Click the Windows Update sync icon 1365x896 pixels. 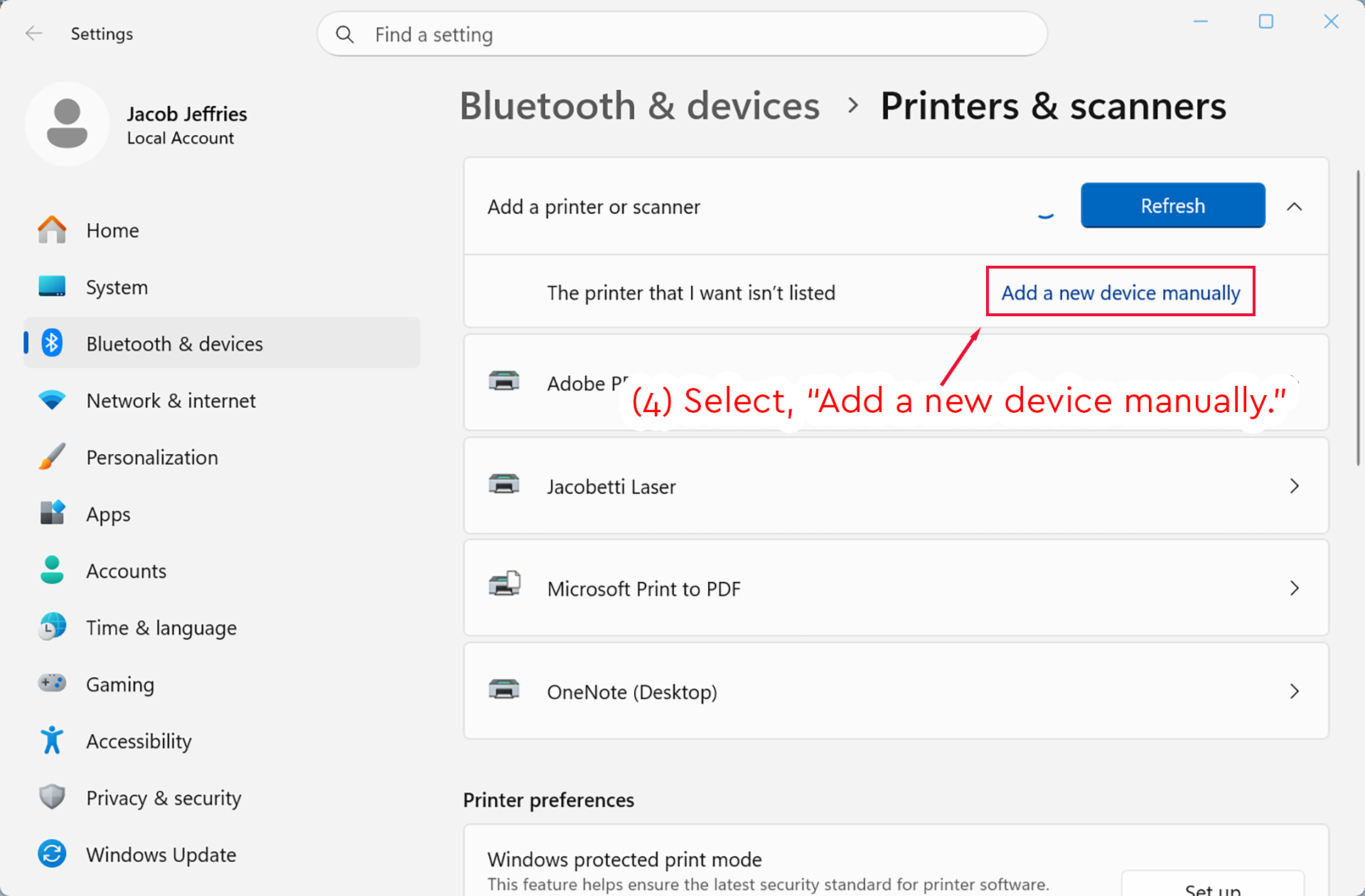(x=52, y=854)
